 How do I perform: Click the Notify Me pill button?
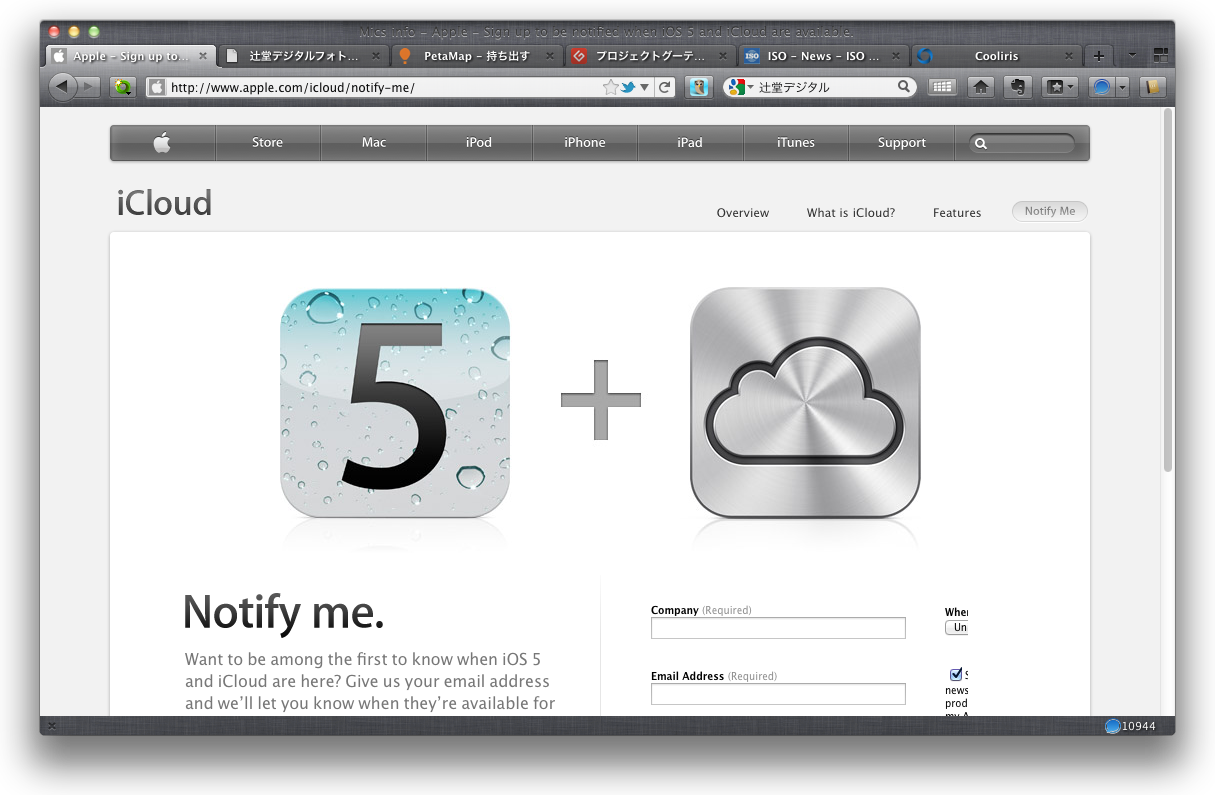1050,211
